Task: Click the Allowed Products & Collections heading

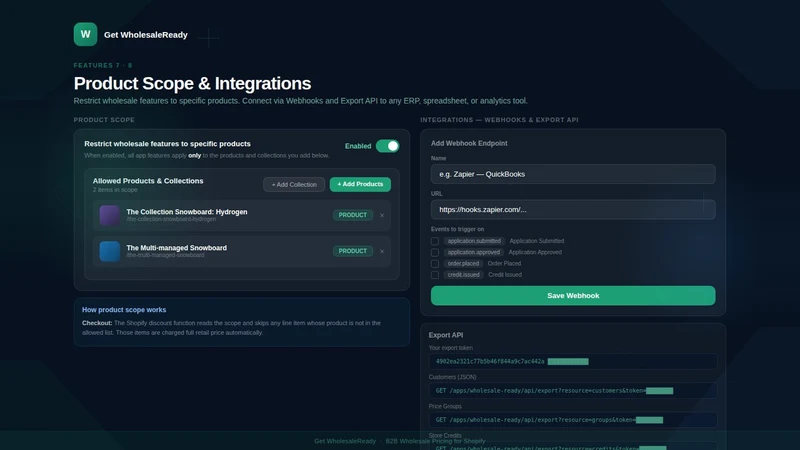Action: (x=148, y=181)
